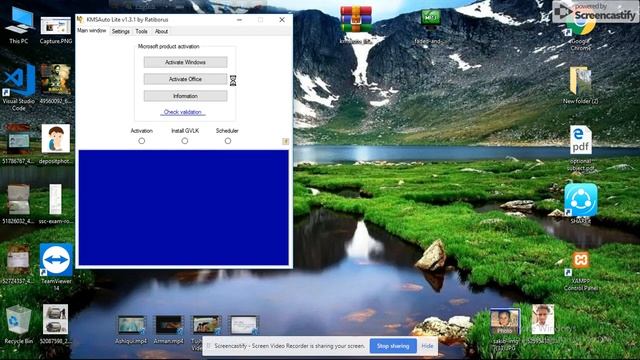Image resolution: width=640 pixels, height=360 pixels.
Task: Minimize the KMSAuto Lite window
Action: (240, 20)
